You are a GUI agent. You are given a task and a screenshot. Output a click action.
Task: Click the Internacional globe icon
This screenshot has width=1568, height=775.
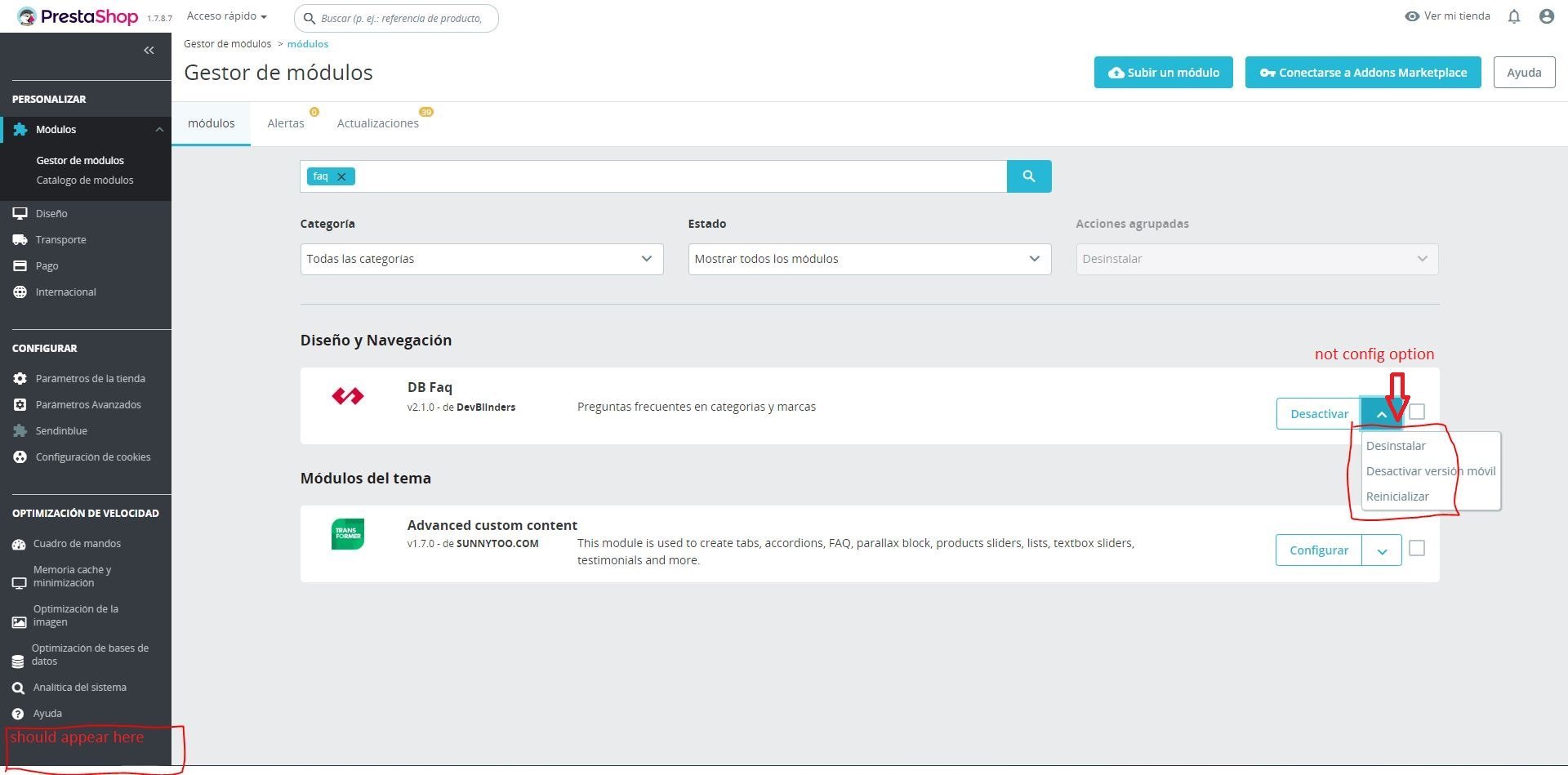coord(20,292)
